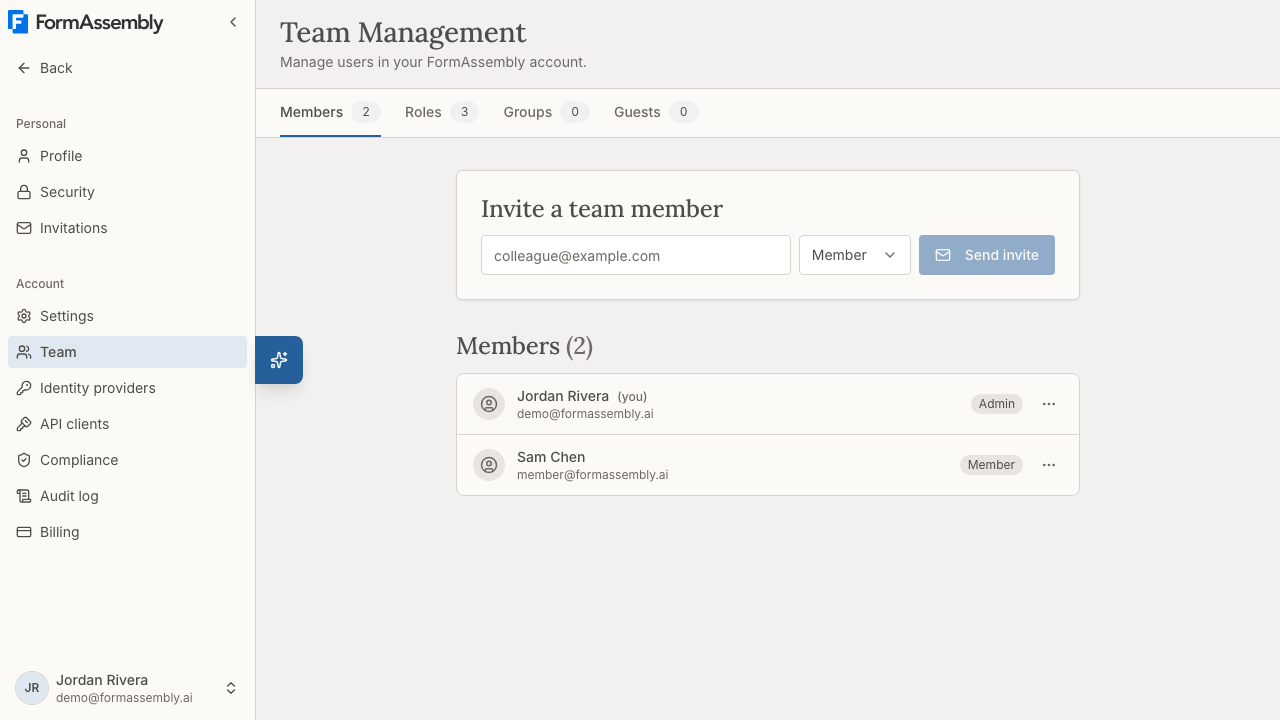The image size is (1280, 720).
Task: Focus the colleague email input field
Action: click(x=636, y=255)
